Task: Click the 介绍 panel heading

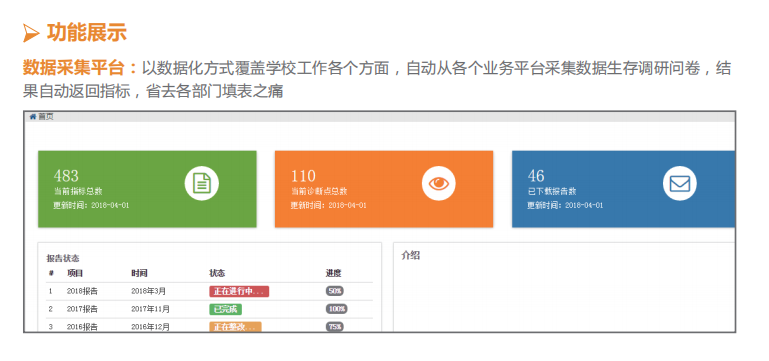Action: (x=410, y=256)
